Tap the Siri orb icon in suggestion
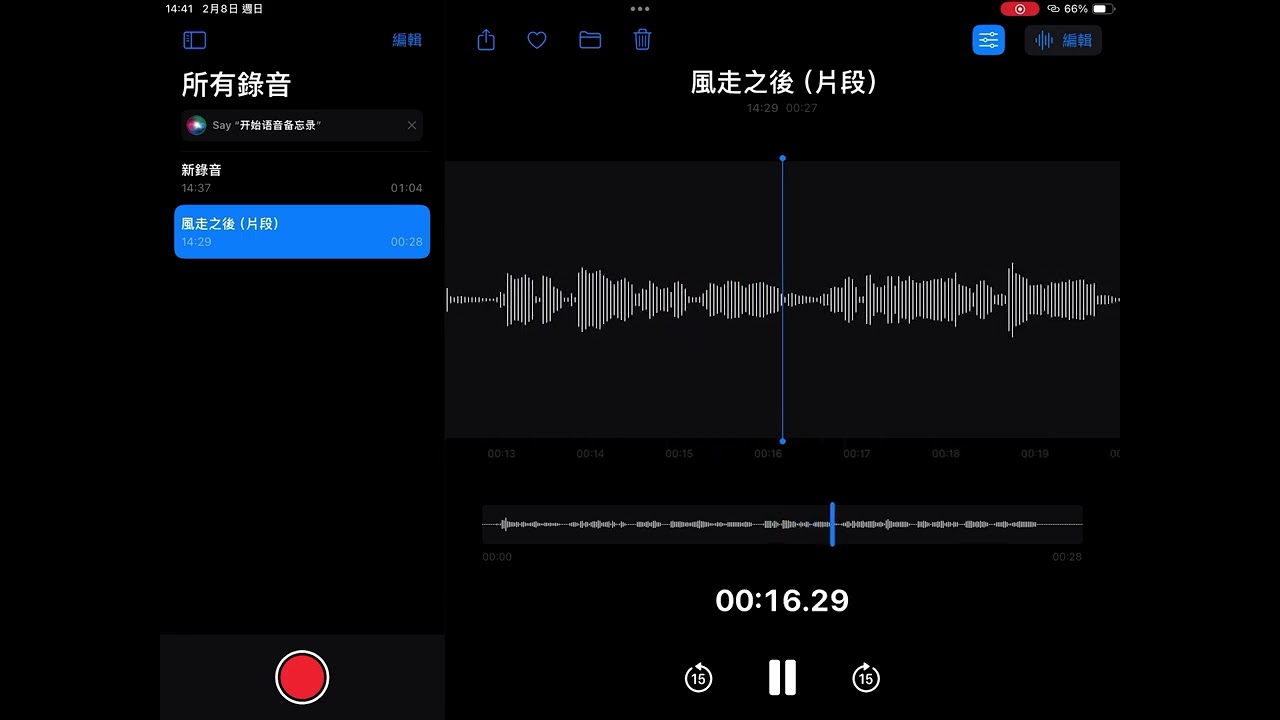Viewport: 1280px width, 720px height. point(196,125)
